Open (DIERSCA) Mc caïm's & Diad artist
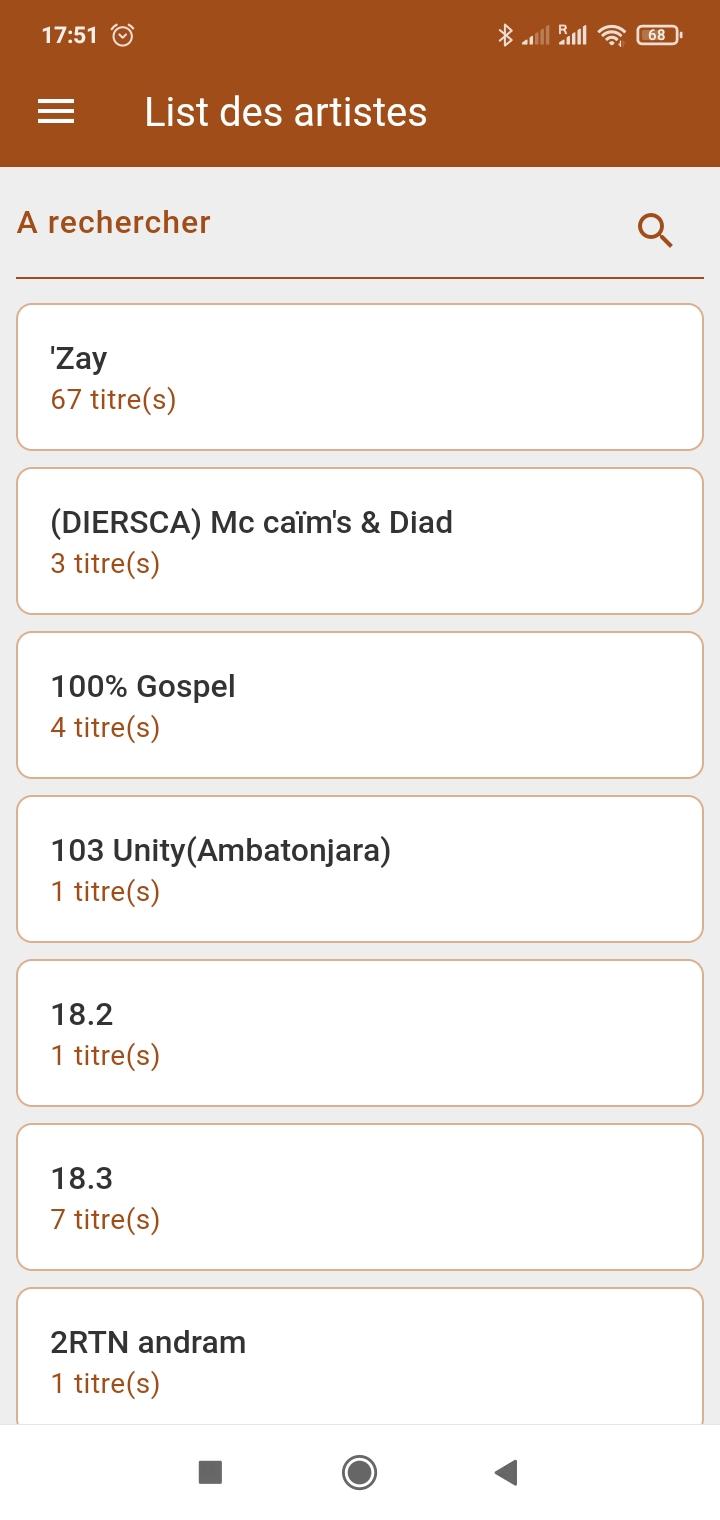The width and height of the screenshot is (720, 1520). tap(360, 541)
